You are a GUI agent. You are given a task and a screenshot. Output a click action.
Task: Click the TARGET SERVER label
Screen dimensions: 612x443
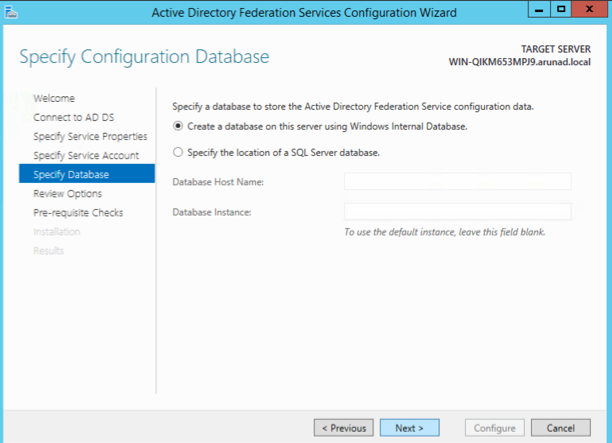click(556, 49)
